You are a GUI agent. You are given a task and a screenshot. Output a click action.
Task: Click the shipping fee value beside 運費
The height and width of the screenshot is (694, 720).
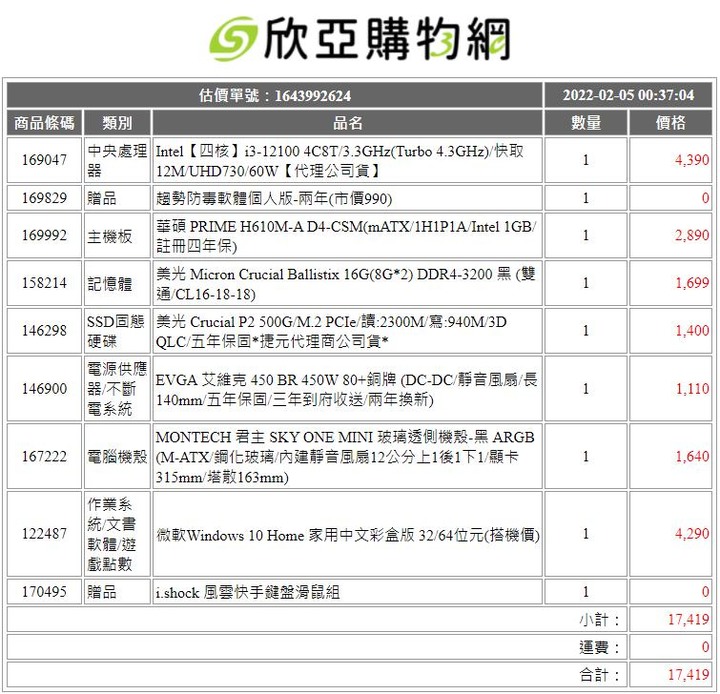click(x=705, y=647)
